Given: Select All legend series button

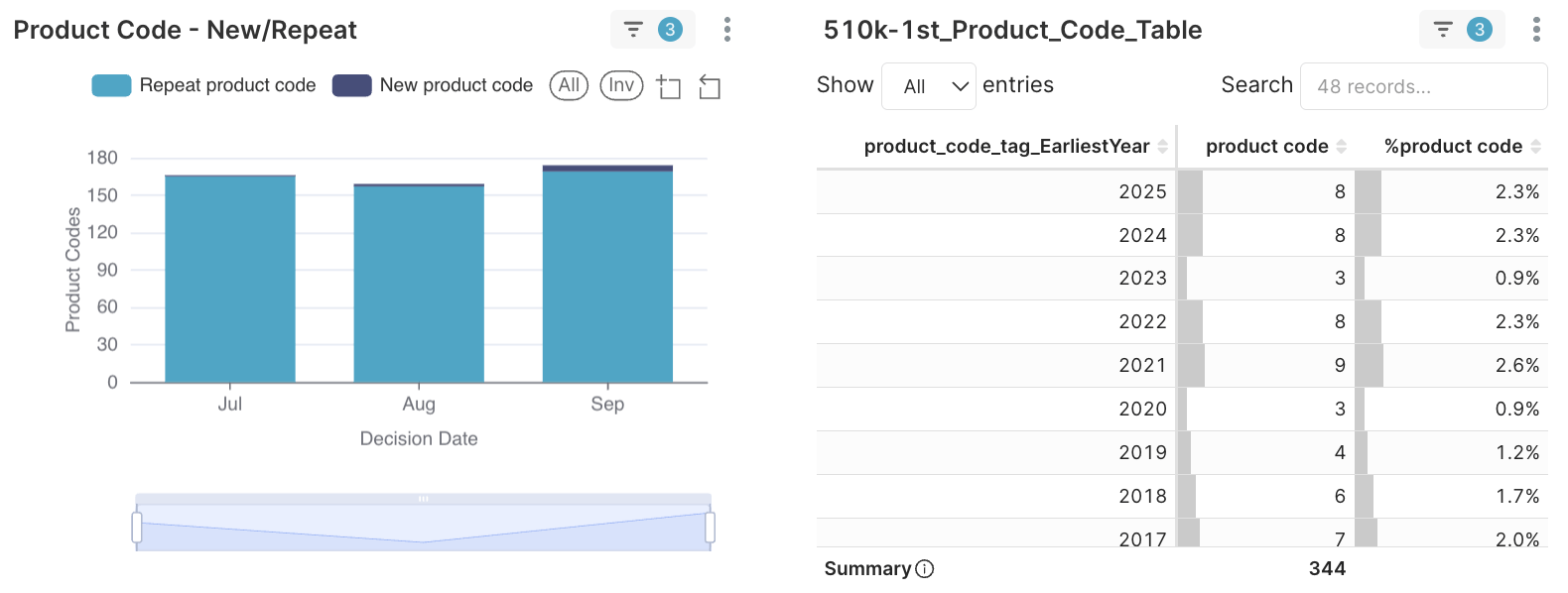Looking at the screenshot, I should tap(569, 85).
